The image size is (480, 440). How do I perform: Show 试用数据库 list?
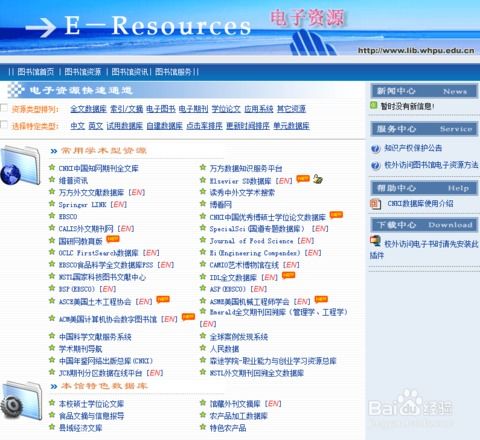coord(125,126)
